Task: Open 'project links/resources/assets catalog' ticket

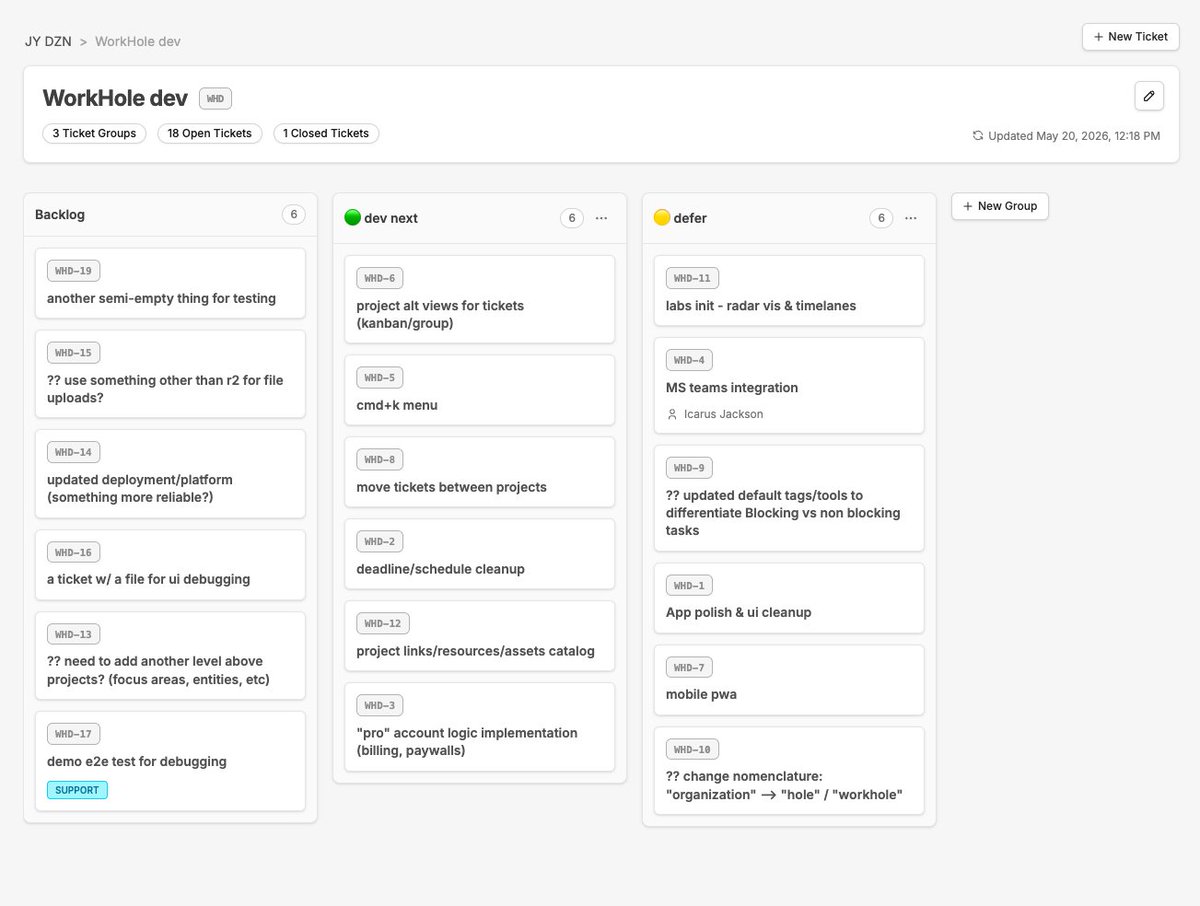Action: (x=479, y=636)
